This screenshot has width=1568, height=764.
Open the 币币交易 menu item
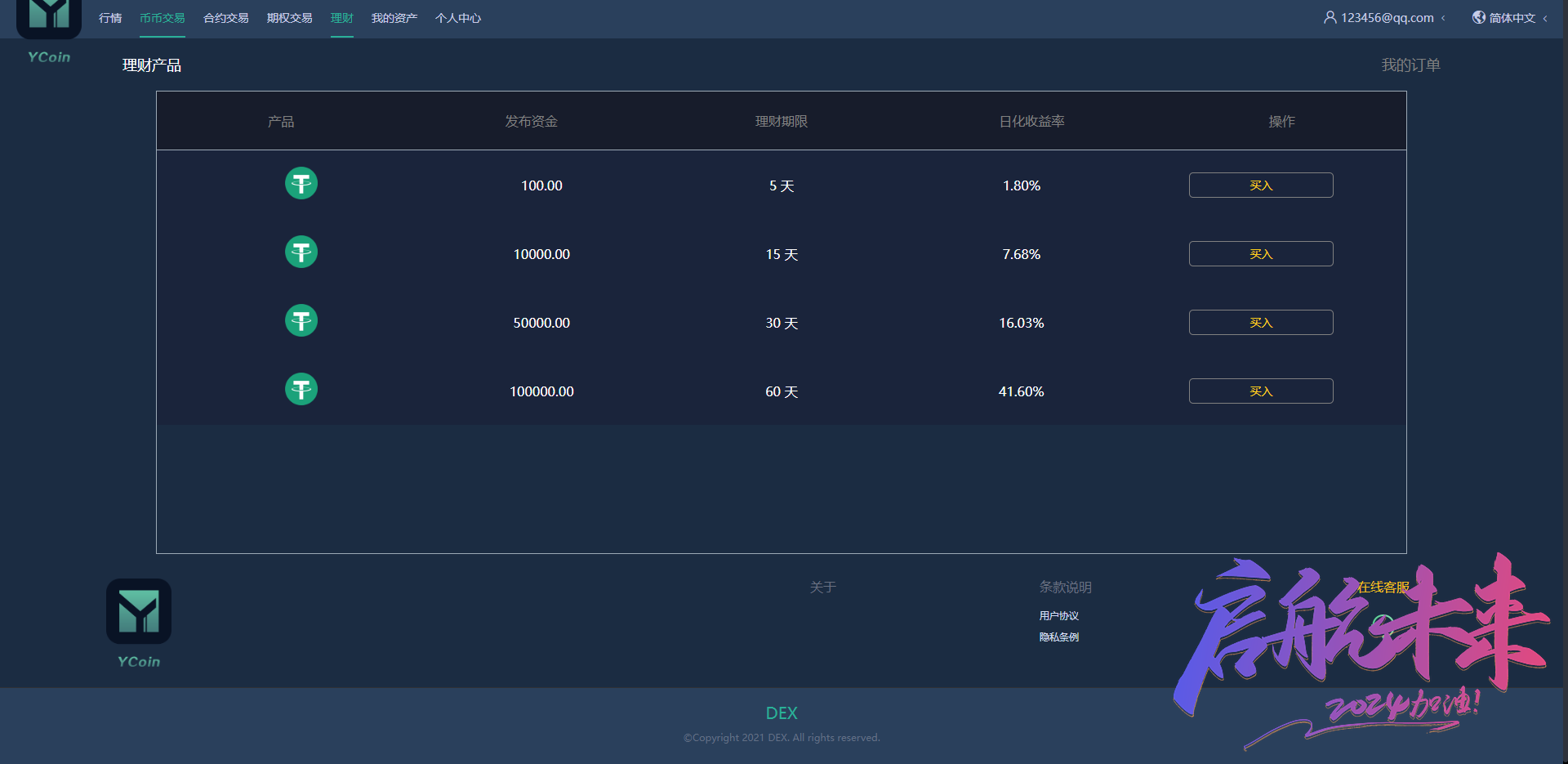click(x=162, y=18)
